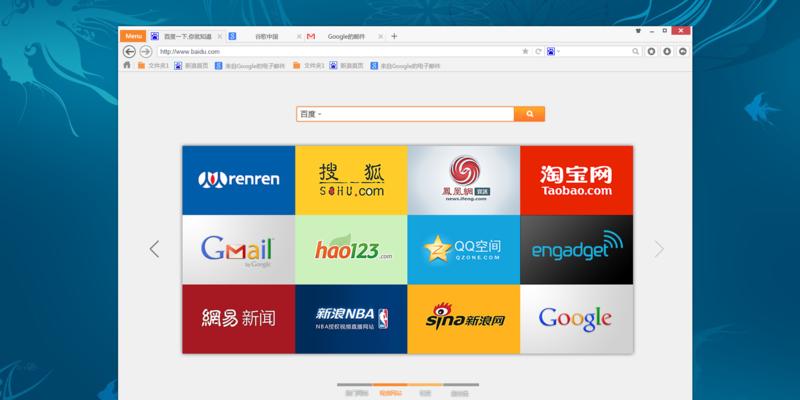Click the last round button at the toolbar's far right
The image size is (800, 400).
(x=683, y=52)
